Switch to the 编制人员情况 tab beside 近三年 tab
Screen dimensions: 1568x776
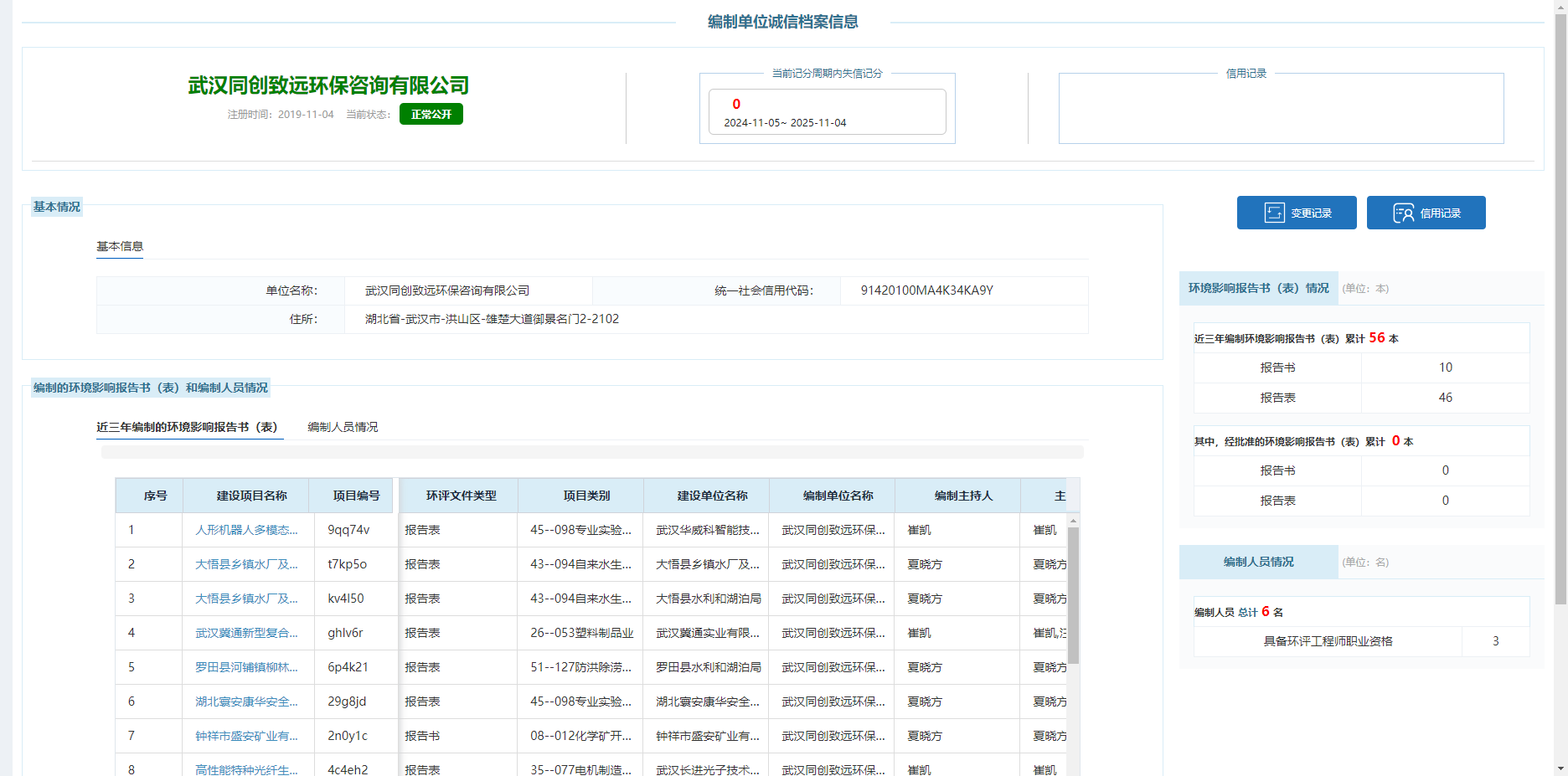(x=343, y=427)
